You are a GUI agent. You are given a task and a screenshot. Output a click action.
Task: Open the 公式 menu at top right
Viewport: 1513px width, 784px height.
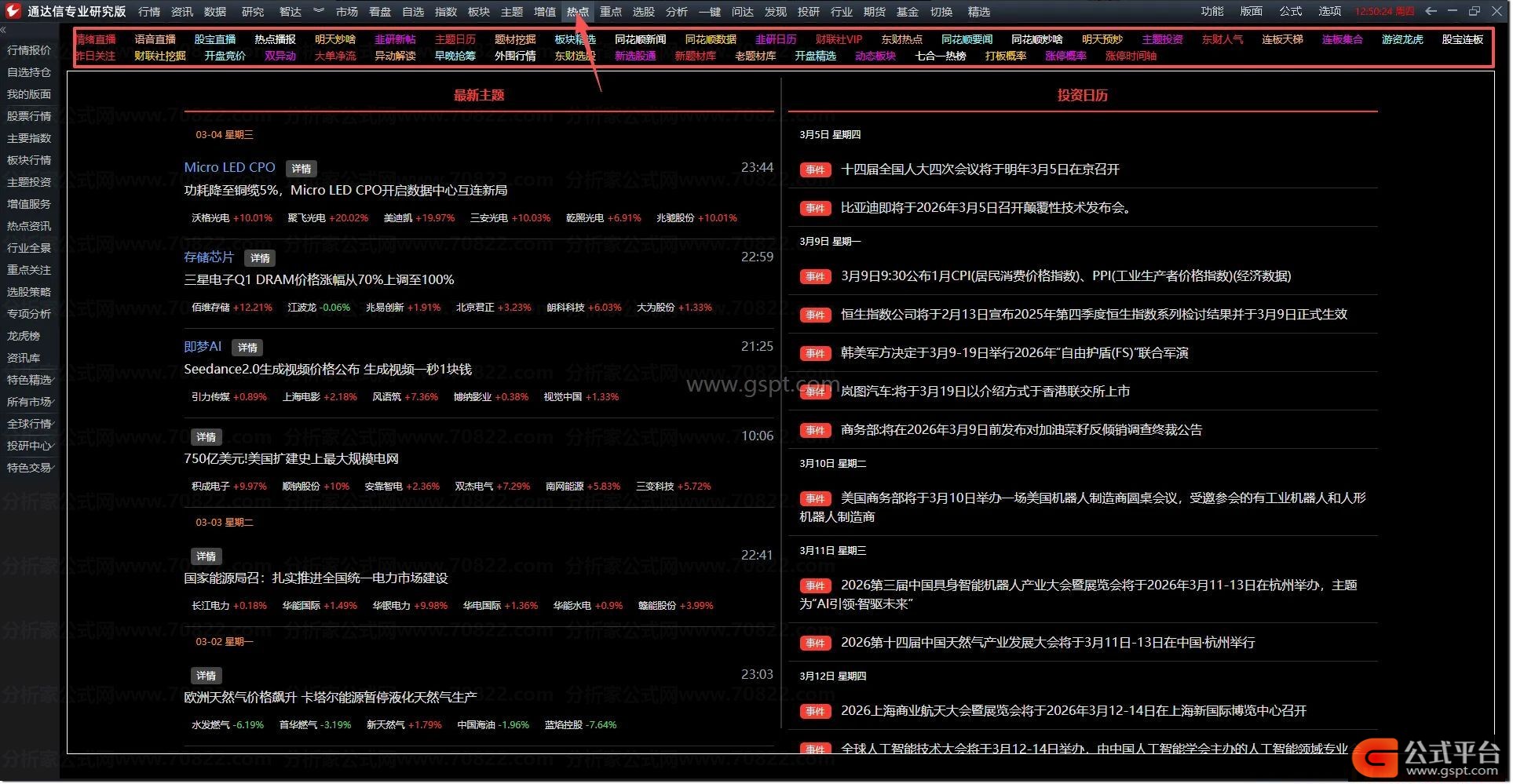pyautogui.click(x=1290, y=11)
